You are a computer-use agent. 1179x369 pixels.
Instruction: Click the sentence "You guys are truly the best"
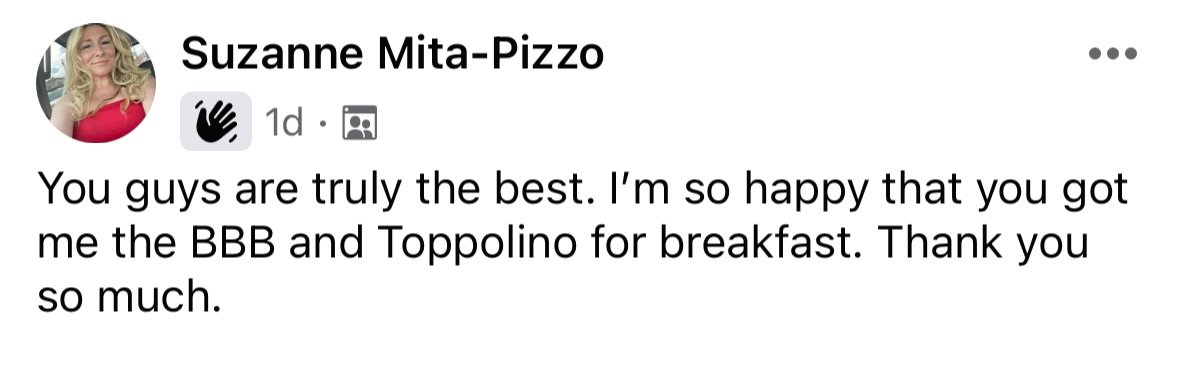click(308, 192)
